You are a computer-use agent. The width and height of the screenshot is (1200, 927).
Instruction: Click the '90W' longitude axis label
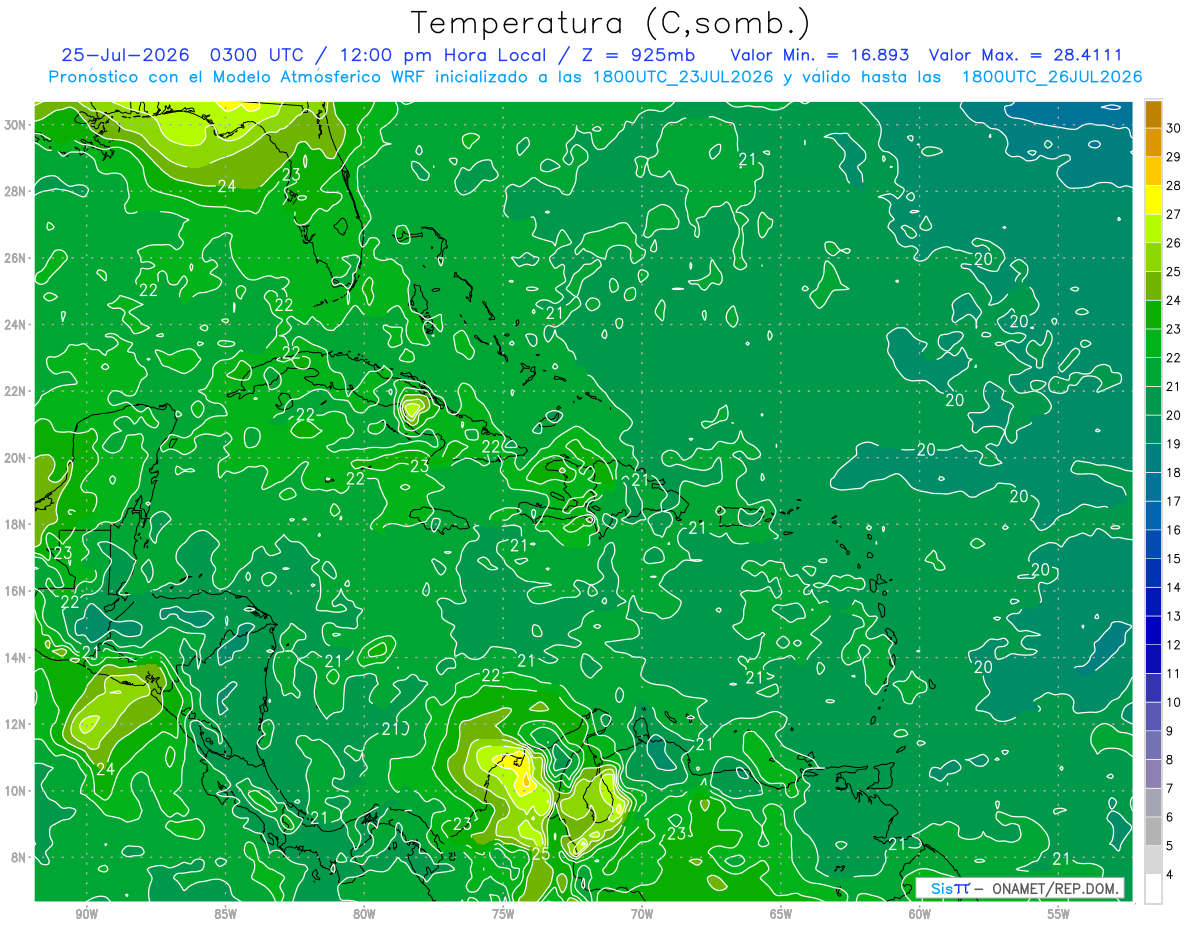click(87, 914)
